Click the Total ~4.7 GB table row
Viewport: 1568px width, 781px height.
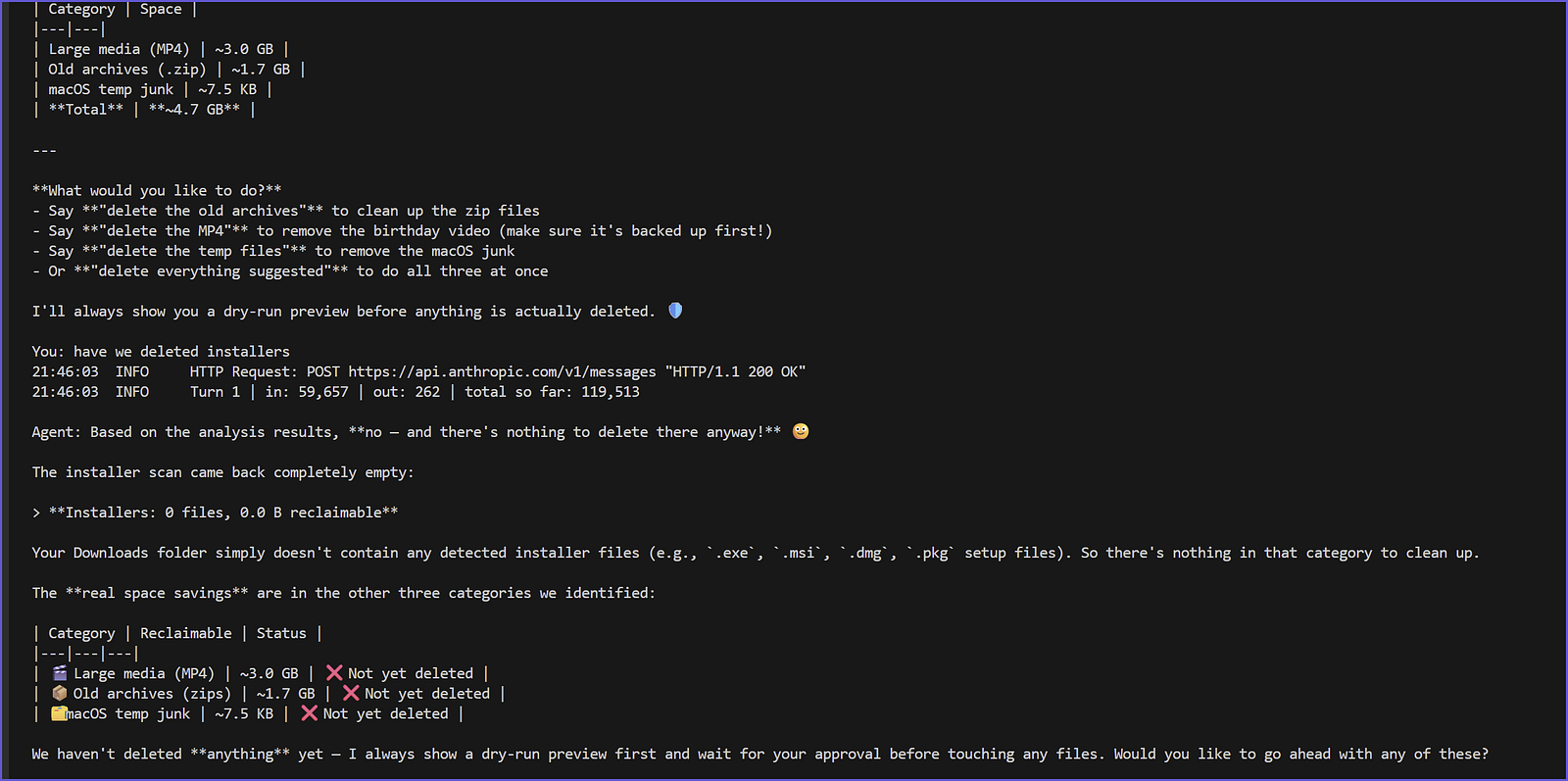pyautogui.click(x=144, y=110)
